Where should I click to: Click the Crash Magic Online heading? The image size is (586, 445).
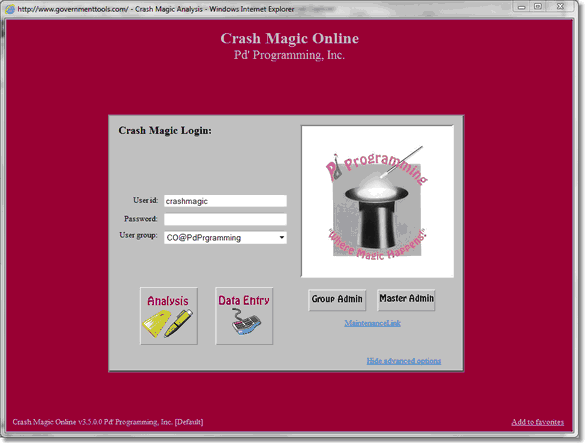(290, 38)
